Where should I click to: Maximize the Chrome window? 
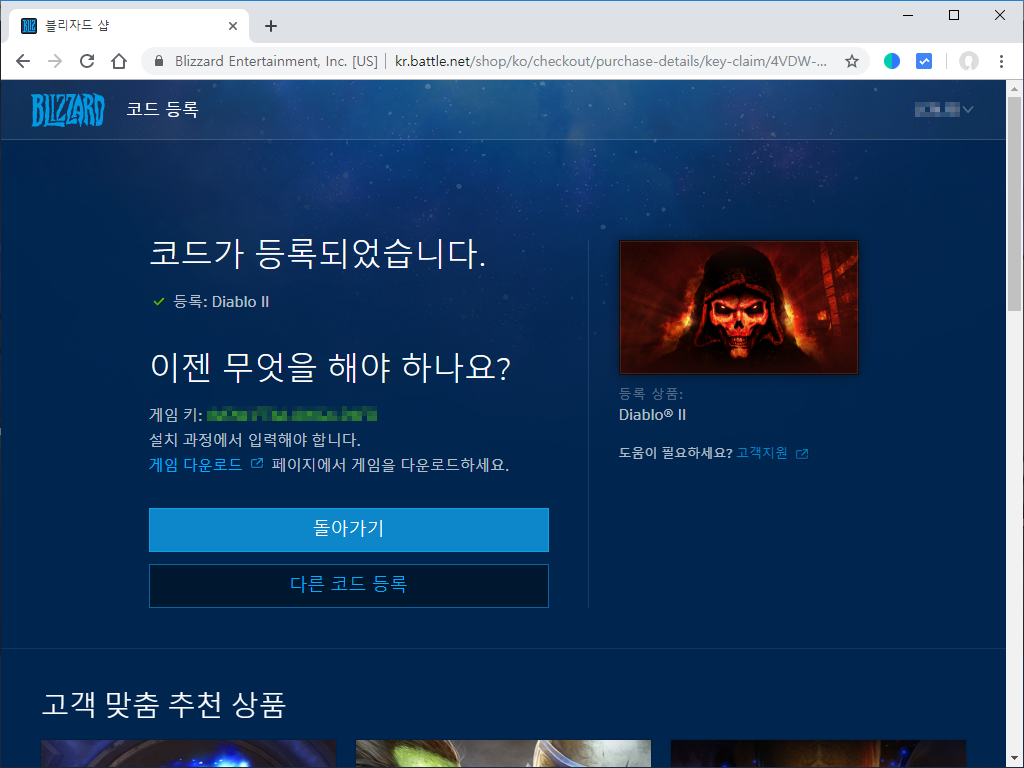pos(954,15)
